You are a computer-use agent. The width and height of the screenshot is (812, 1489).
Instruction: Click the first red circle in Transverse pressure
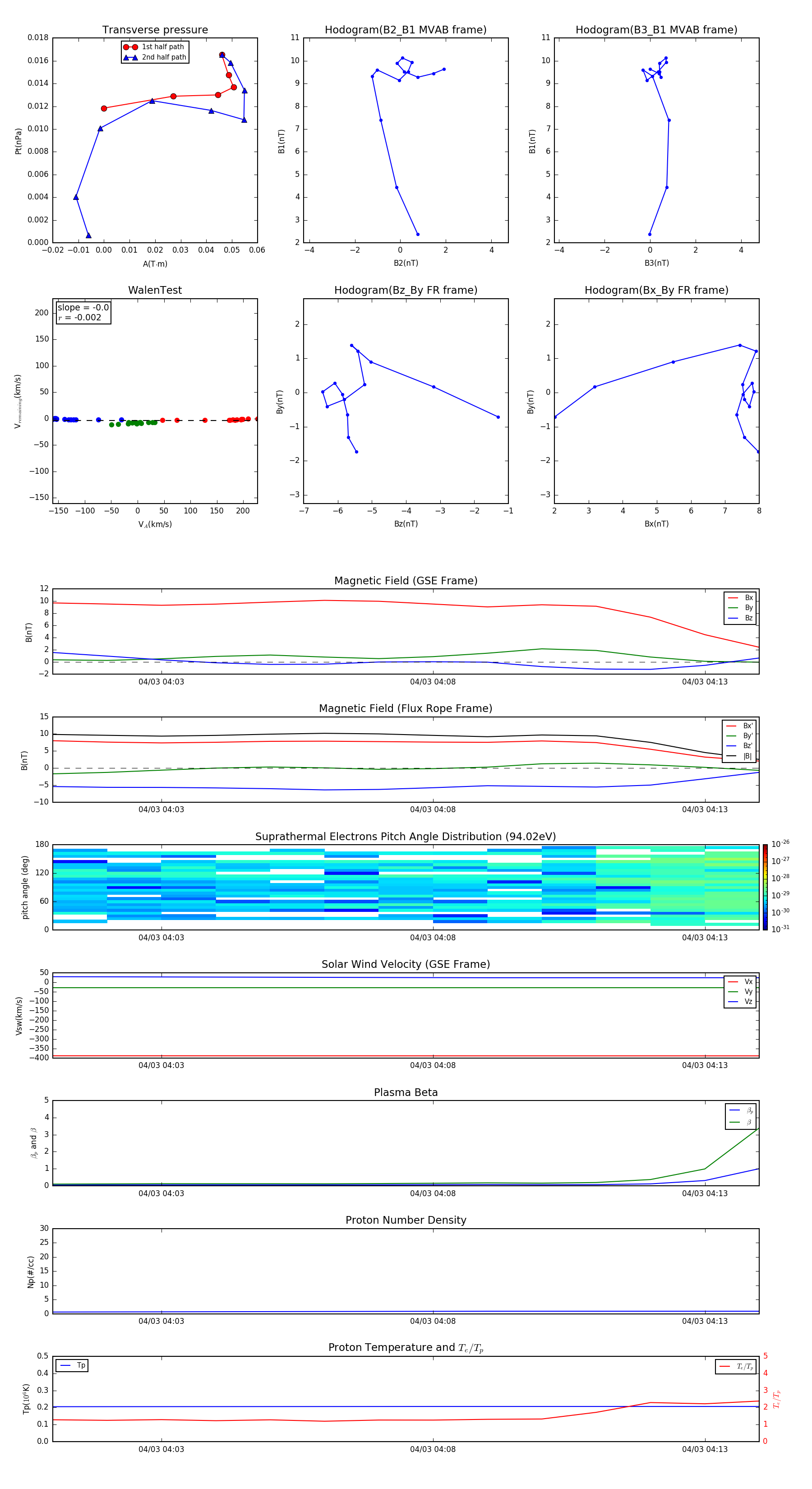coord(104,109)
